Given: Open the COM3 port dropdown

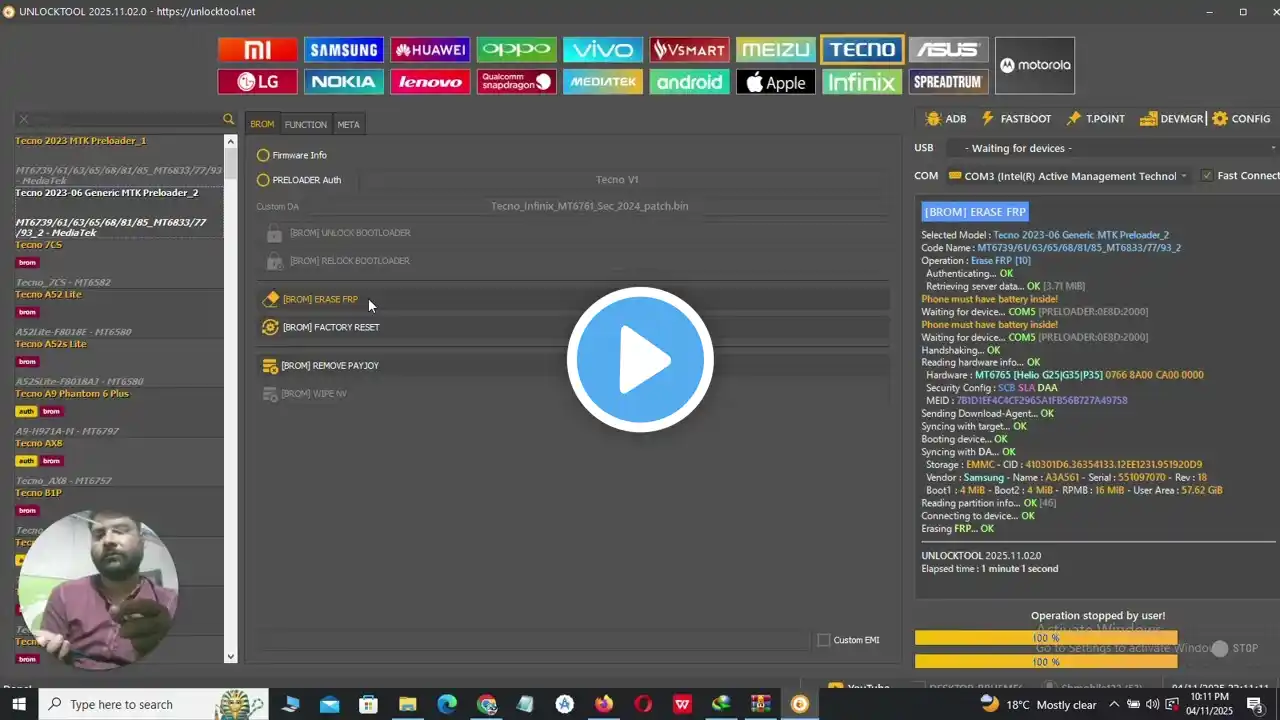Looking at the screenshot, I should 1069,176.
